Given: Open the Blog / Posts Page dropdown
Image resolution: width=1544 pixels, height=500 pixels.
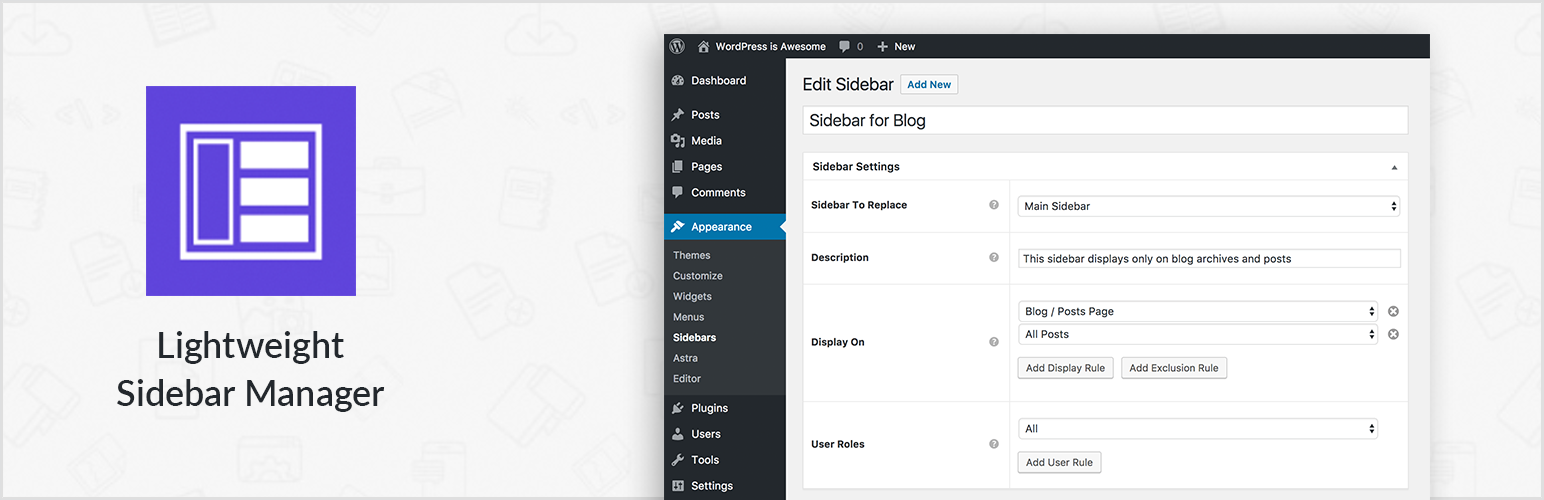Looking at the screenshot, I should tap(1197, 311).
